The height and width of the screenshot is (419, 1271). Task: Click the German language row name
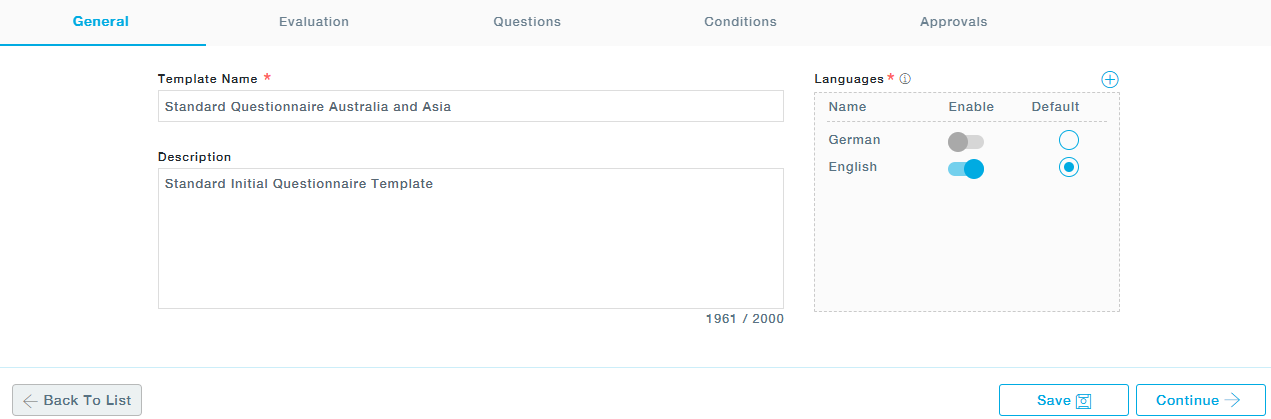[854, 140]
